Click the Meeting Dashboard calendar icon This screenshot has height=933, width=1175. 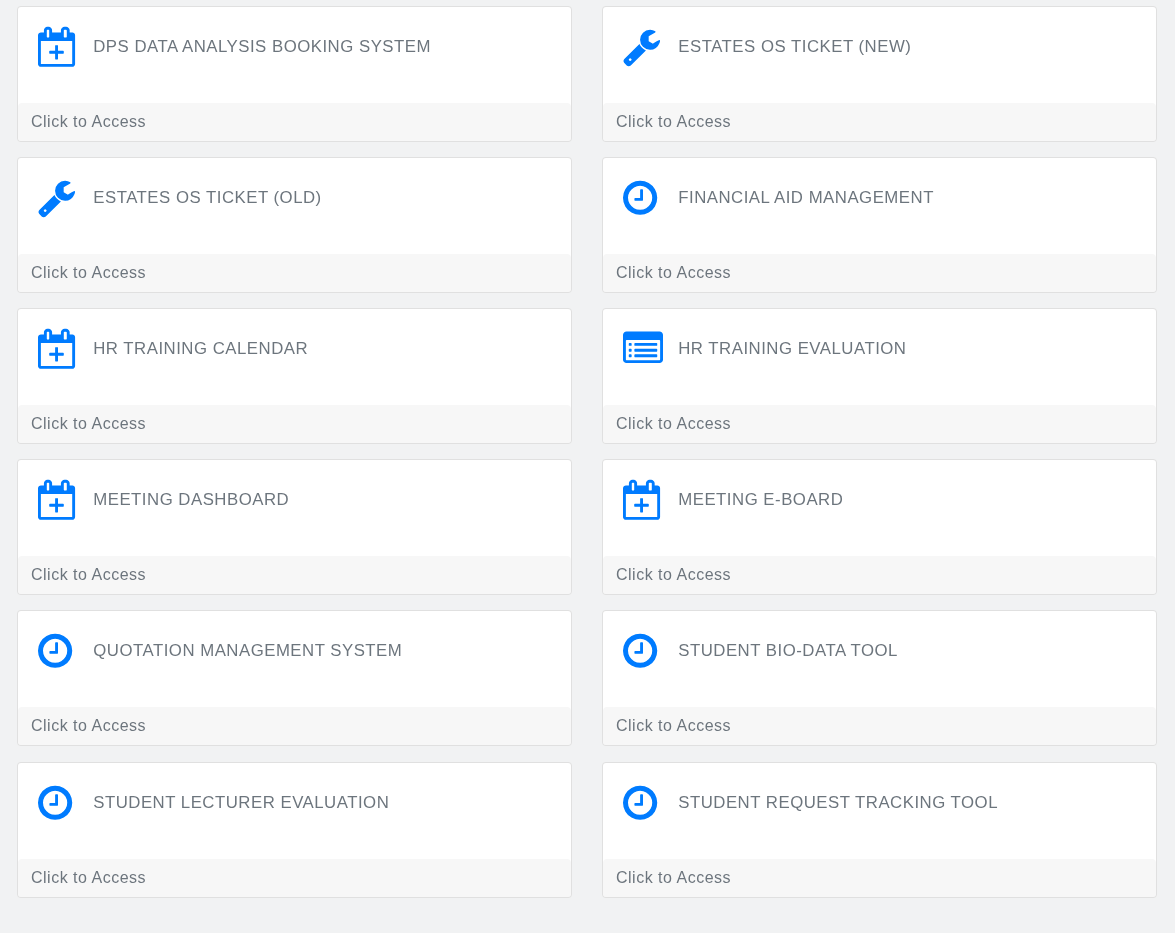(x=56, y=500)
